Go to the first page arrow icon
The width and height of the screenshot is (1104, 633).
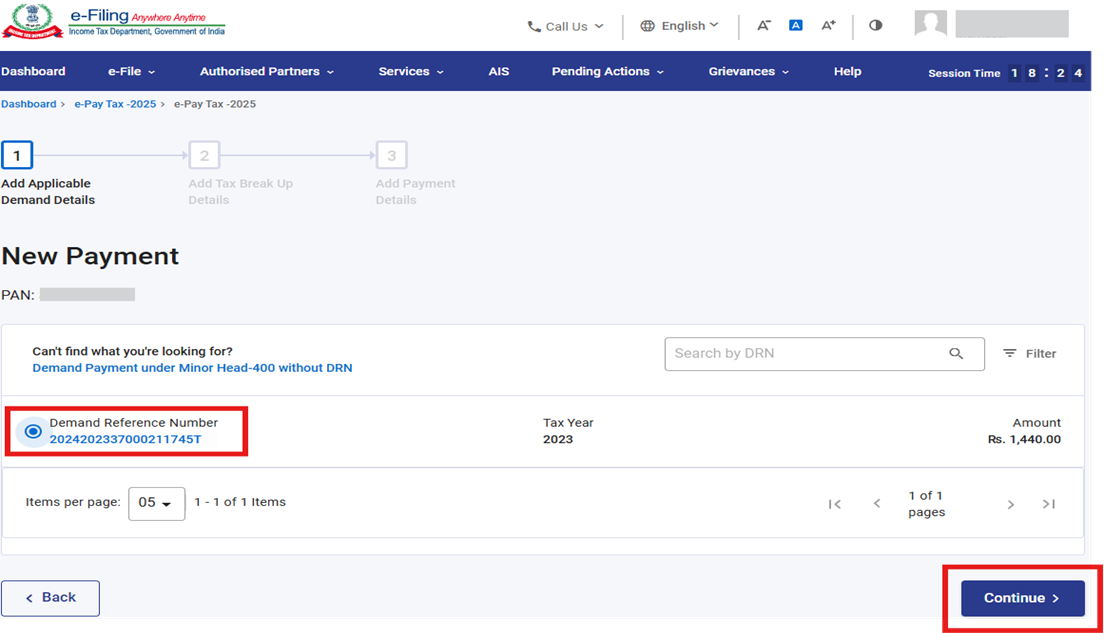[834, 504]
